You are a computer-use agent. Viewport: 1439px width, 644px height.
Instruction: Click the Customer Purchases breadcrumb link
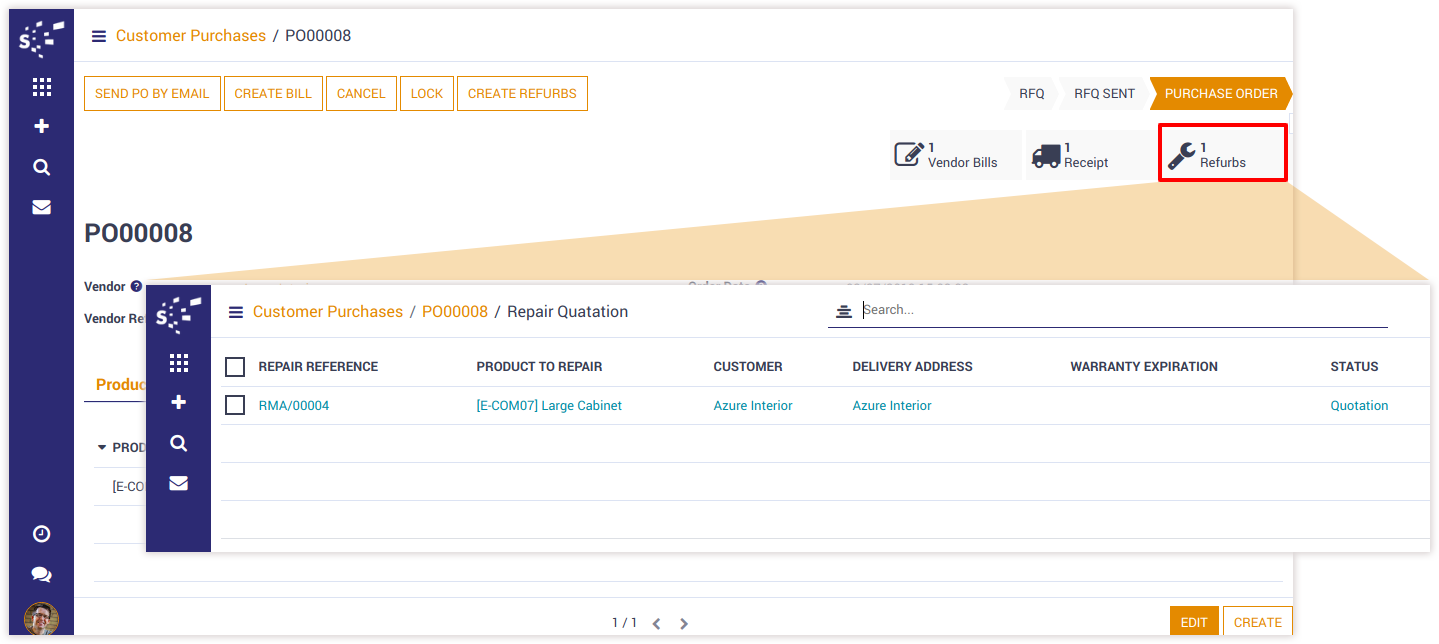[x=190, y=36]
